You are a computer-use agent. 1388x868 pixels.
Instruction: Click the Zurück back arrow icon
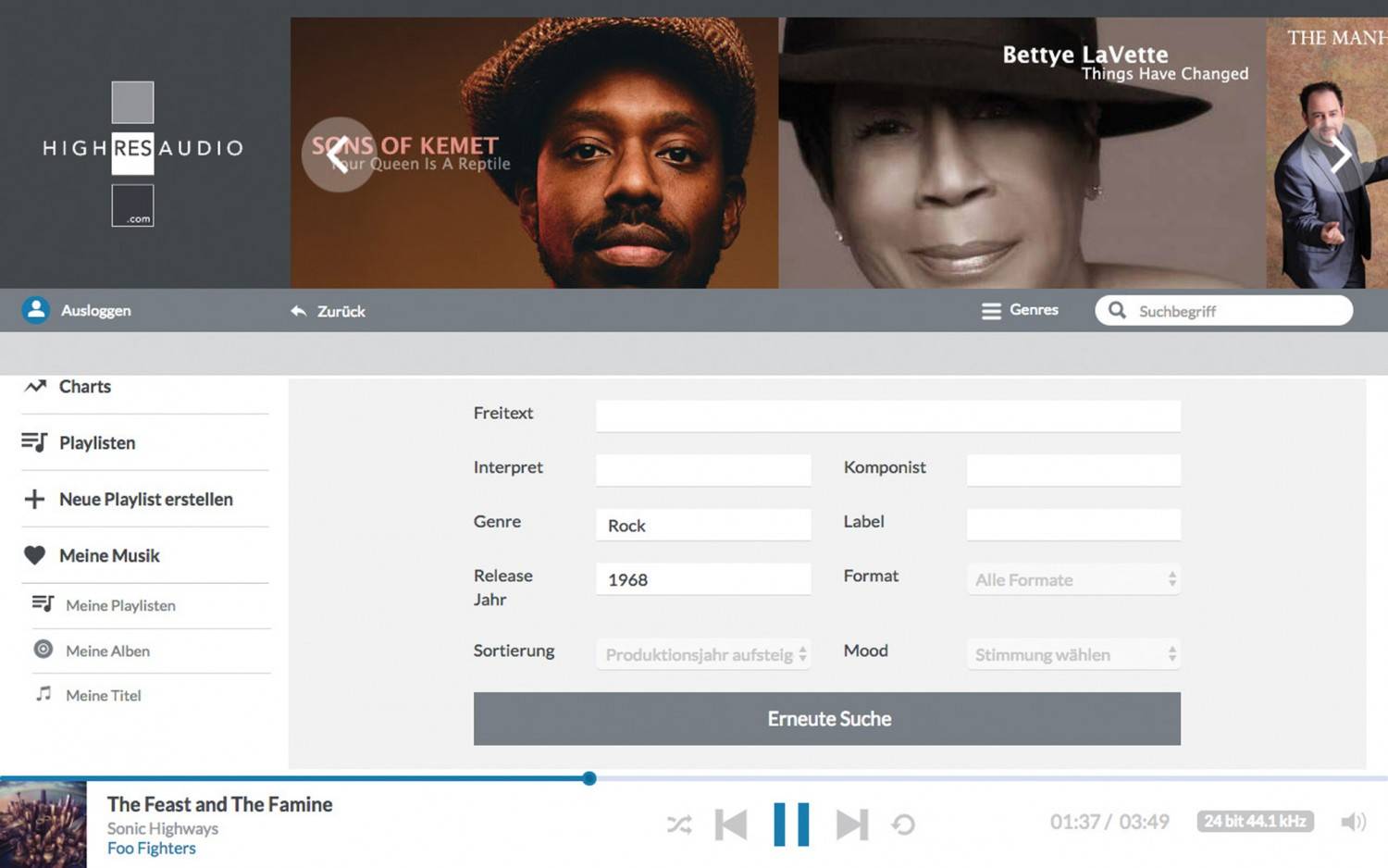(x=298, y=311)
